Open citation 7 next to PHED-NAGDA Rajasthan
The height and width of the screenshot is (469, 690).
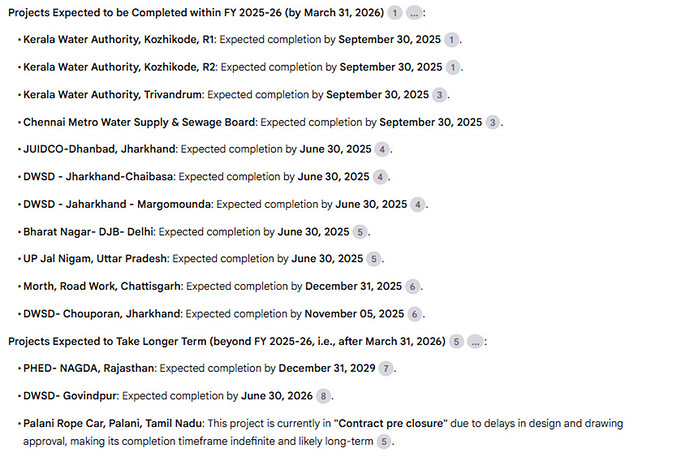pyautogui.click(x=386, y=369)
